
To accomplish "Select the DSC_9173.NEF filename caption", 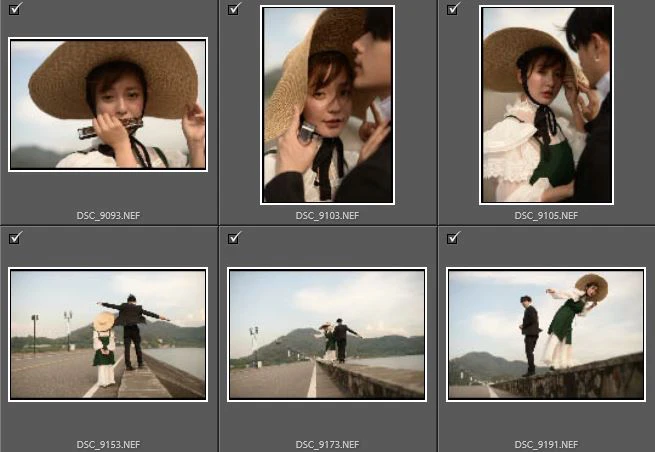I will click(327, 443).
